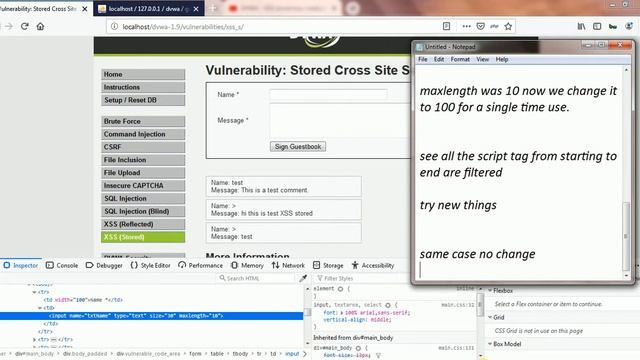Click the Message textarea
This screenshot has height=360, width=640.
point(340,121)
